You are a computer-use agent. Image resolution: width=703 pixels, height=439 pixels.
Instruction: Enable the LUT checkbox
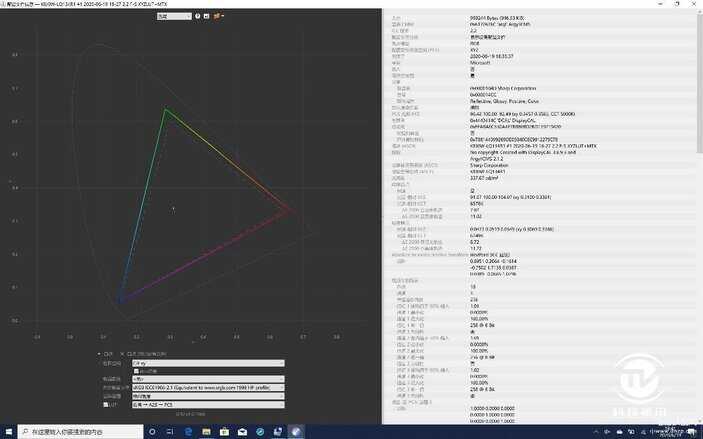(104, 404)
